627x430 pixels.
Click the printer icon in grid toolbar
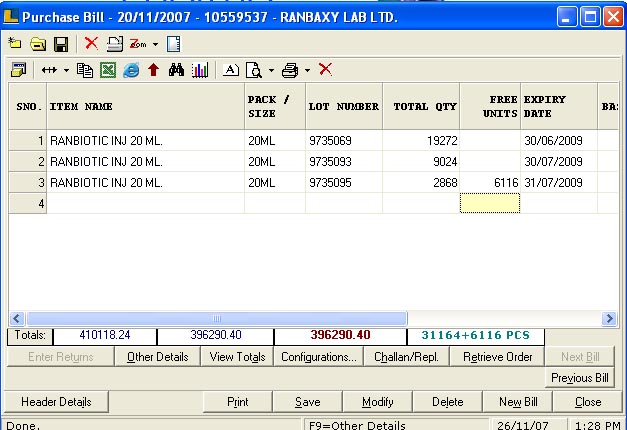click(x=290, y=70)
